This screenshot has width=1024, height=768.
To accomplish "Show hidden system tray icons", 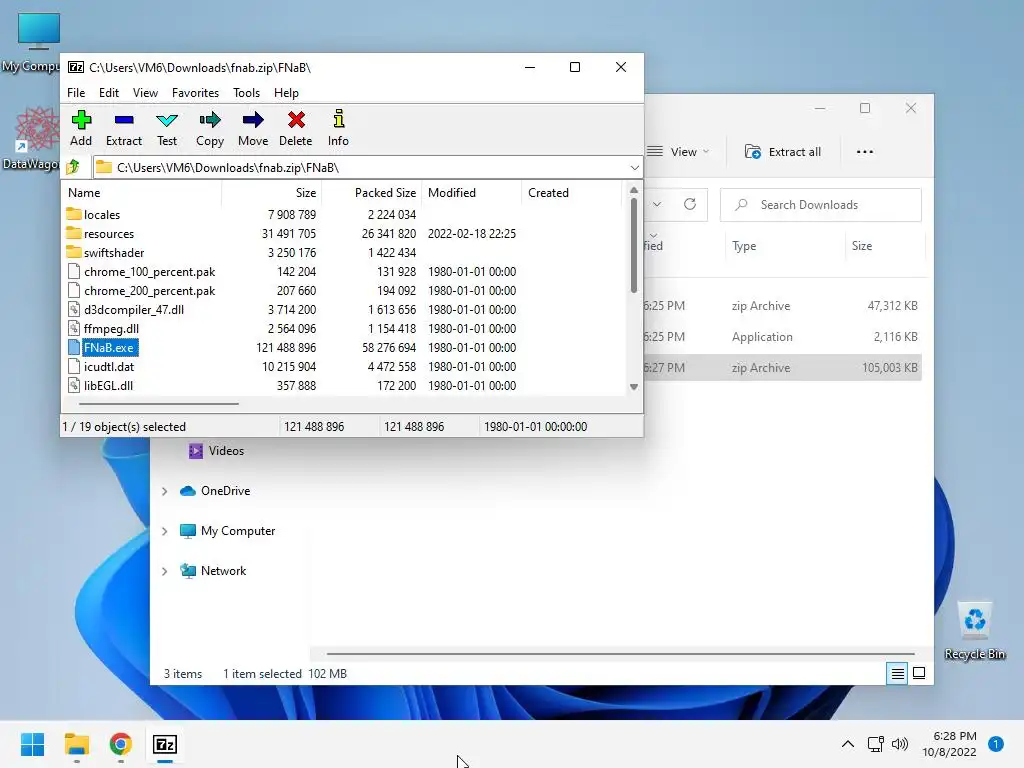I will click(x=848, y=744).
